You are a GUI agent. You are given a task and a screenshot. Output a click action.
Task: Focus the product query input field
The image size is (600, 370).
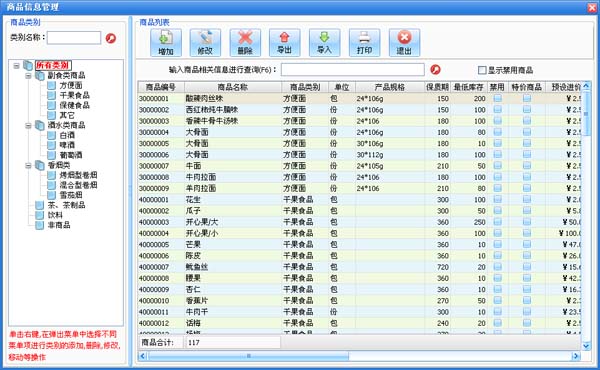point(352,70)
